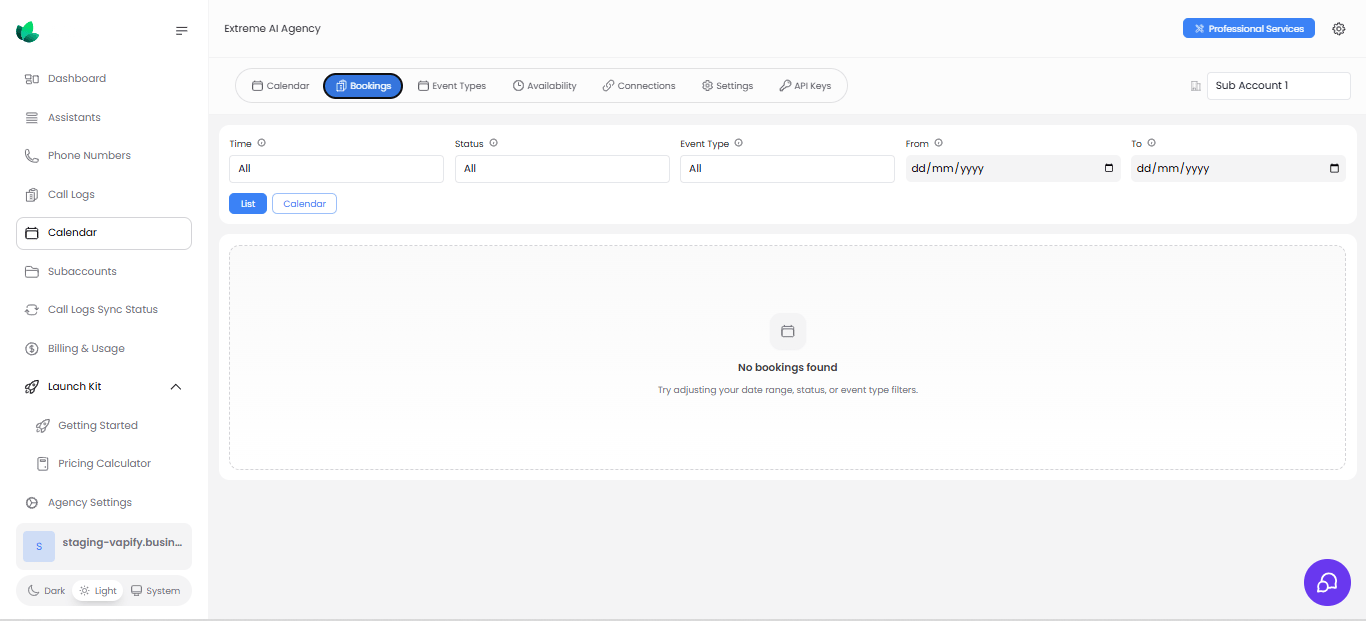Open Dashboard from the sidebar
The width and height of the screenshot is (1366, 621).
tap(104, 79)
